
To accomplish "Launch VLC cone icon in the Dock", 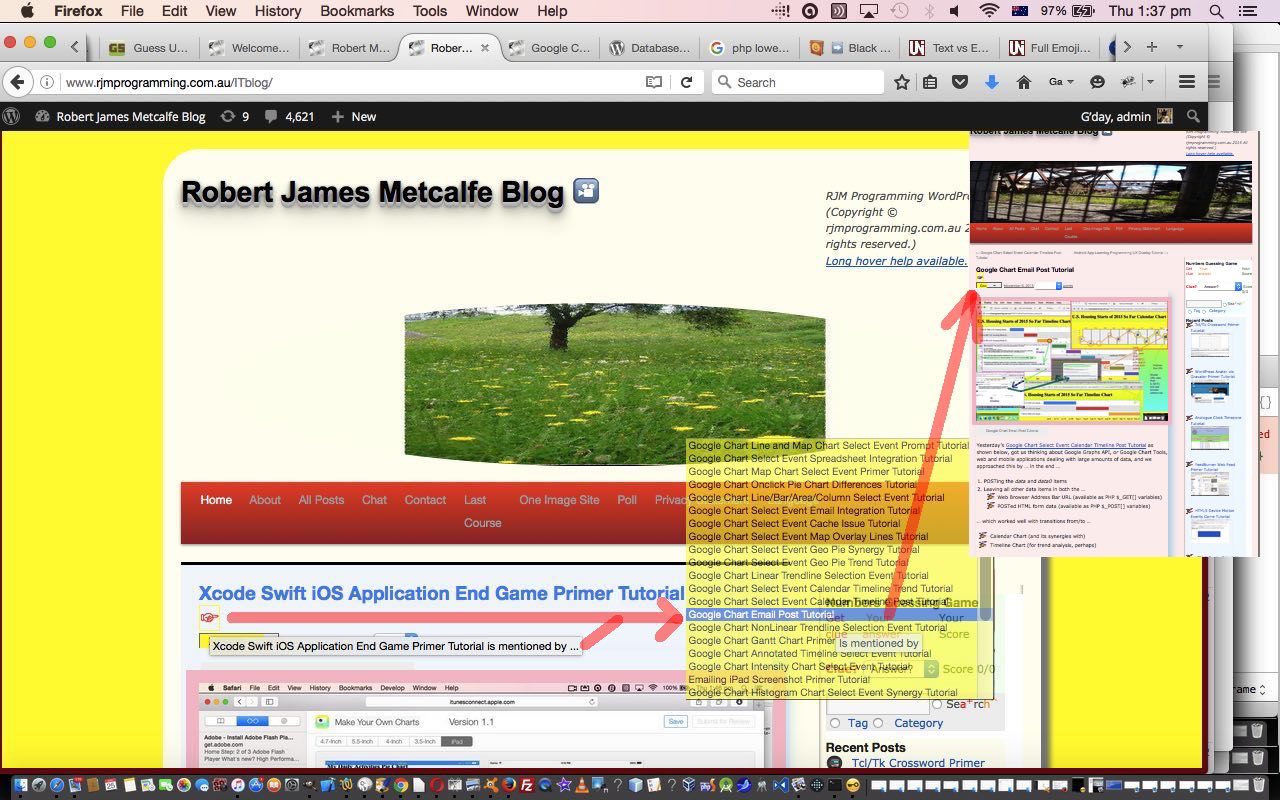I will 582,786.
